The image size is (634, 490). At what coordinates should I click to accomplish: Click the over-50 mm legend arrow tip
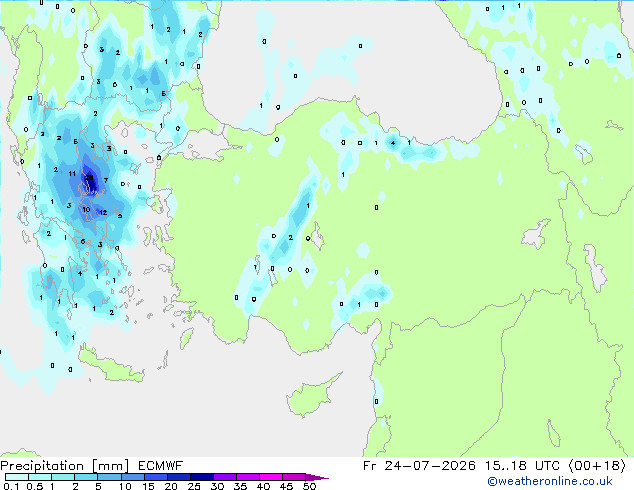point(317,477)
